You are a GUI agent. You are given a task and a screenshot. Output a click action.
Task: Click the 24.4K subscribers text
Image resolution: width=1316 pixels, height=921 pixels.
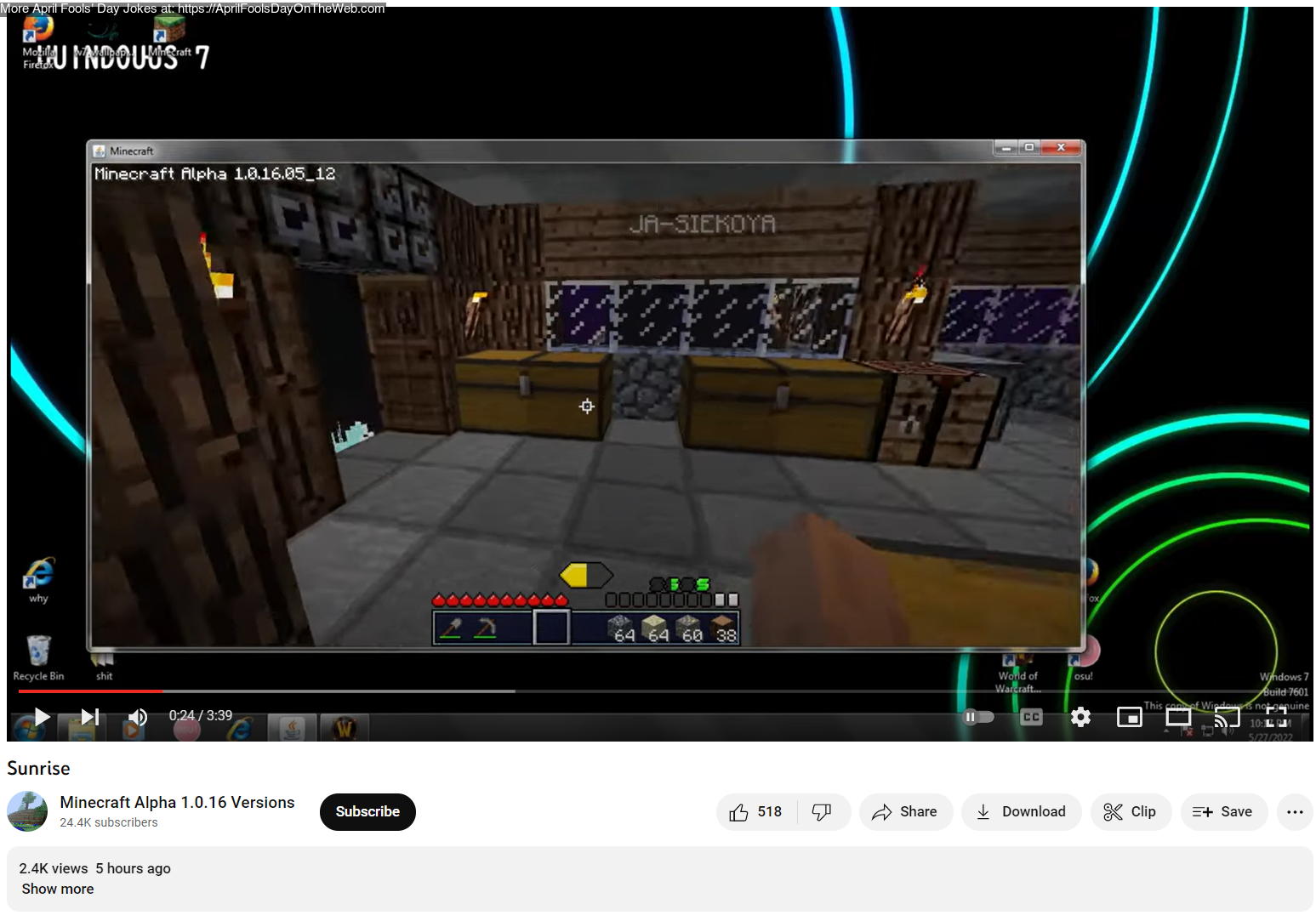pyautogui.click(x=109, y=822)
